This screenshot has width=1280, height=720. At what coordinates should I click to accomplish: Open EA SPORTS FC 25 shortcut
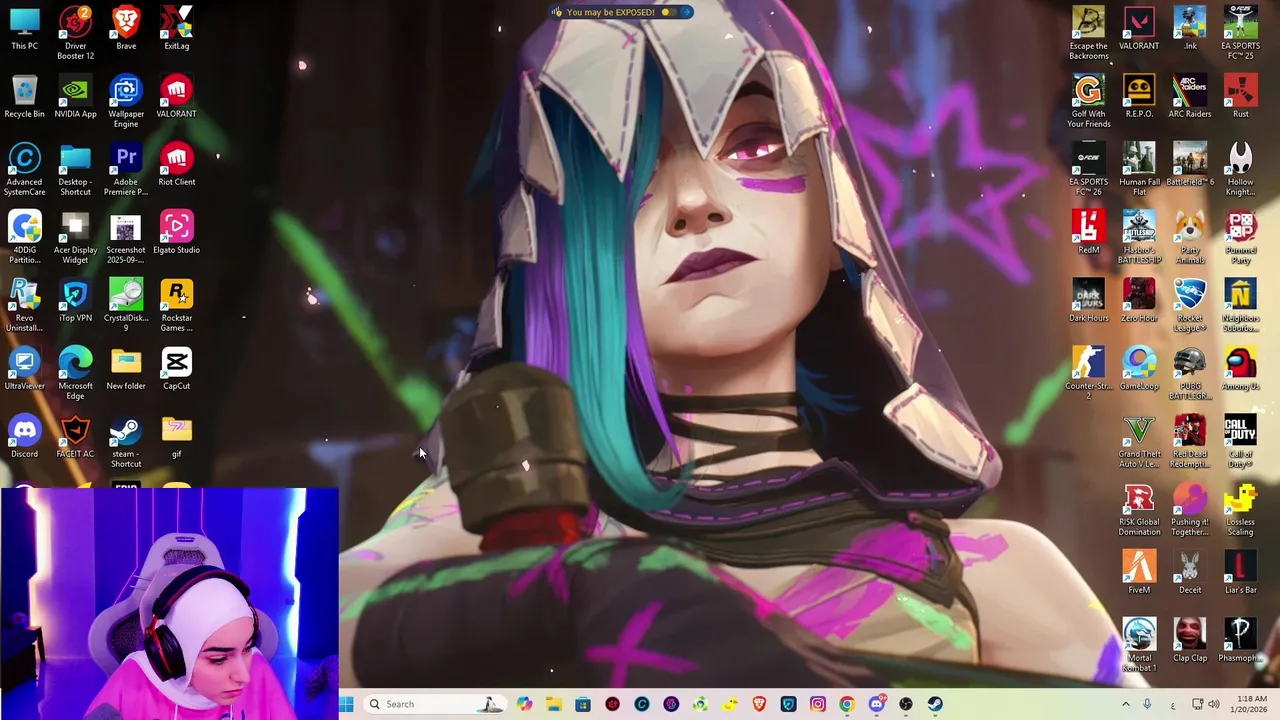[1240, 32]
